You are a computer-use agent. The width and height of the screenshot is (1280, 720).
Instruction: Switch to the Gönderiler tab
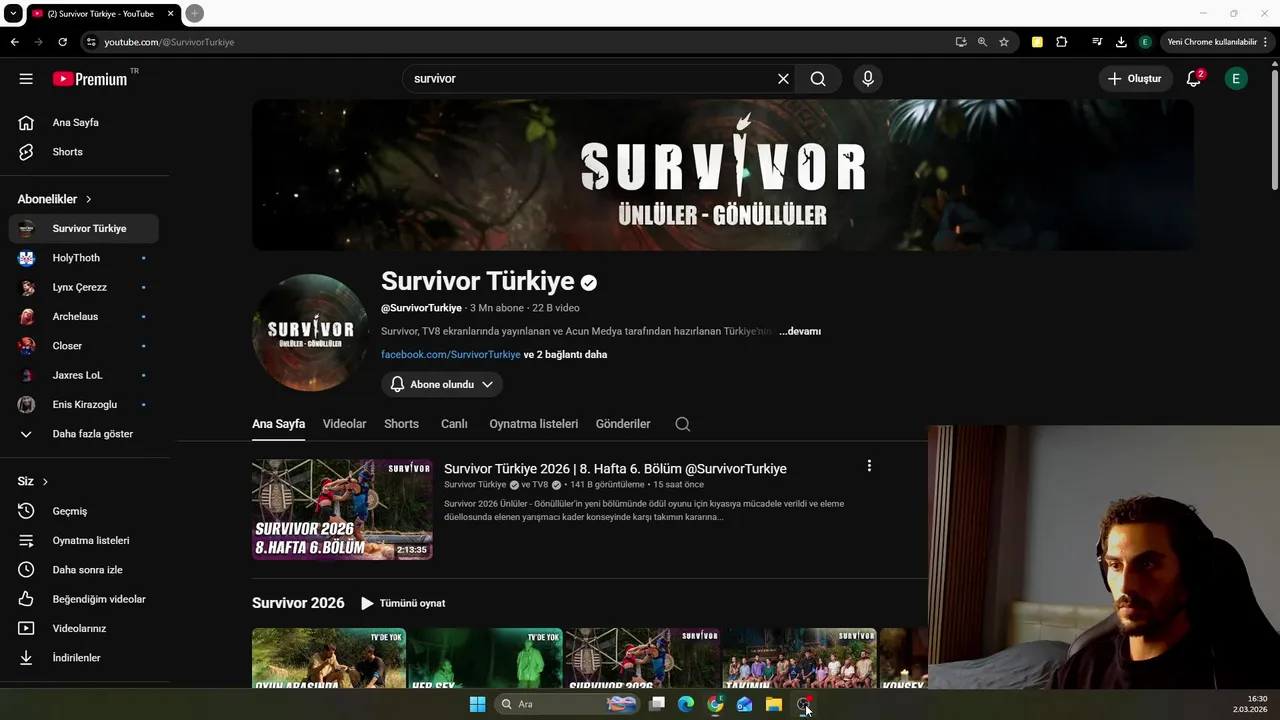[x=623, y=424]
